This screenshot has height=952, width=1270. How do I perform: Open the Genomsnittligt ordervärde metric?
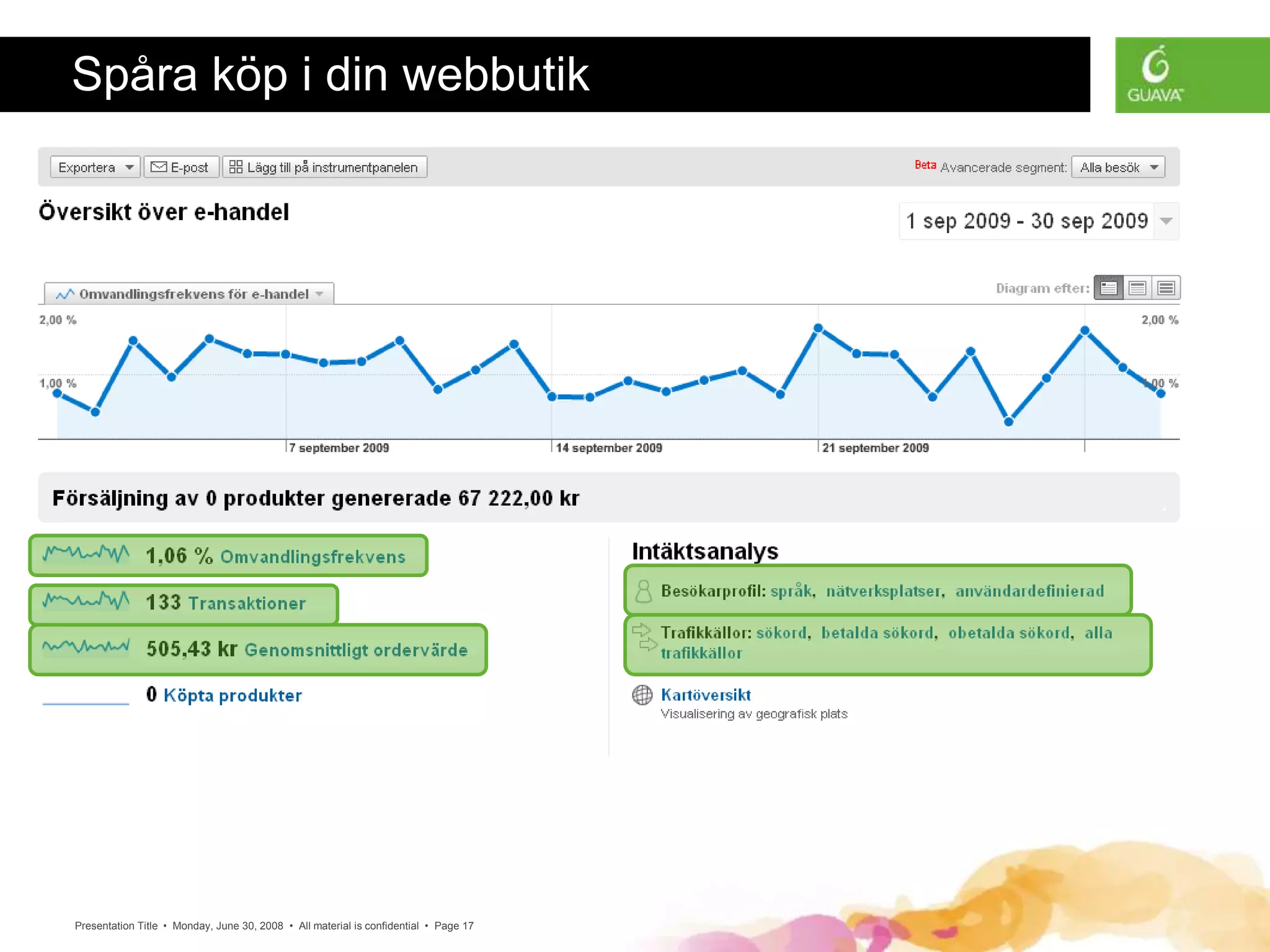pos(355,650)
